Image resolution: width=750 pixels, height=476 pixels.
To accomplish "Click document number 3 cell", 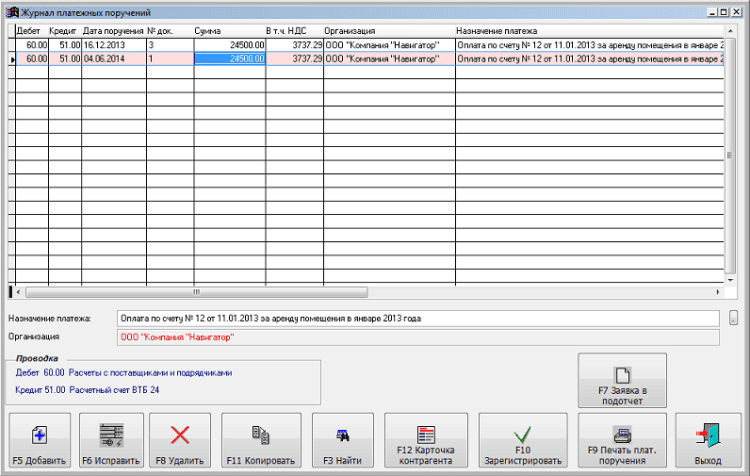I will [x=170, y=45].
